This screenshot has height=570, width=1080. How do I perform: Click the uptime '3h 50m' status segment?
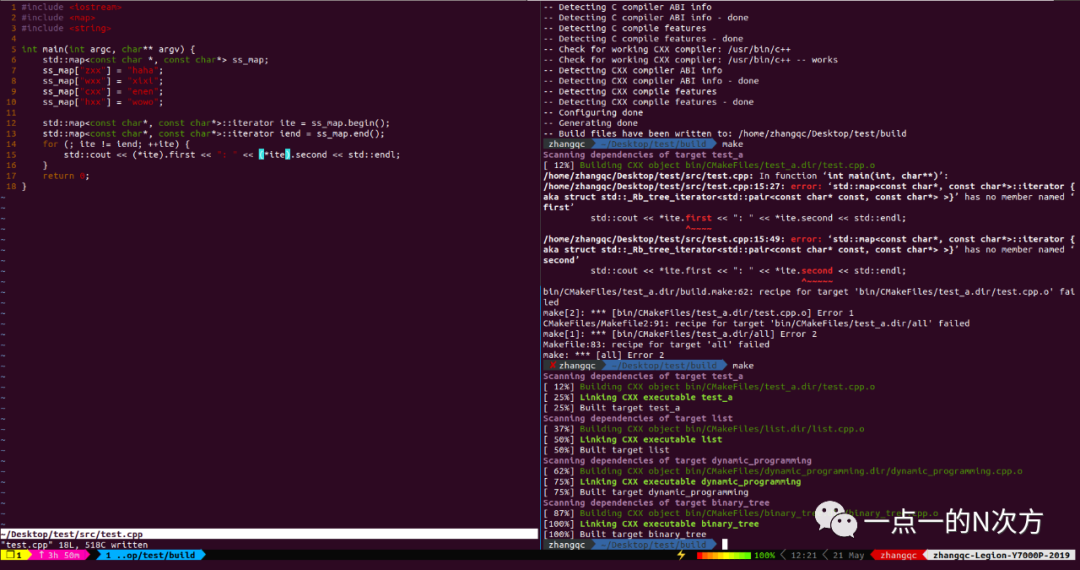tap(59, 555)
